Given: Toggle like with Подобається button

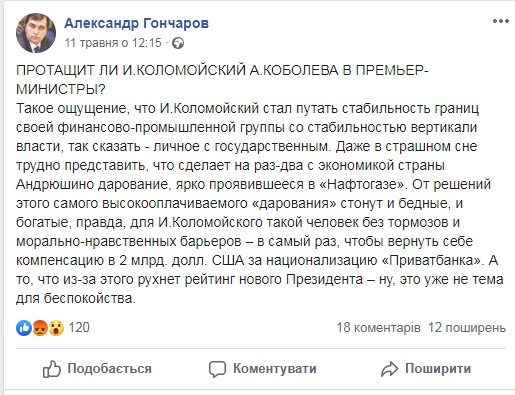Looking at the screenshot, I should pos(97,369).
